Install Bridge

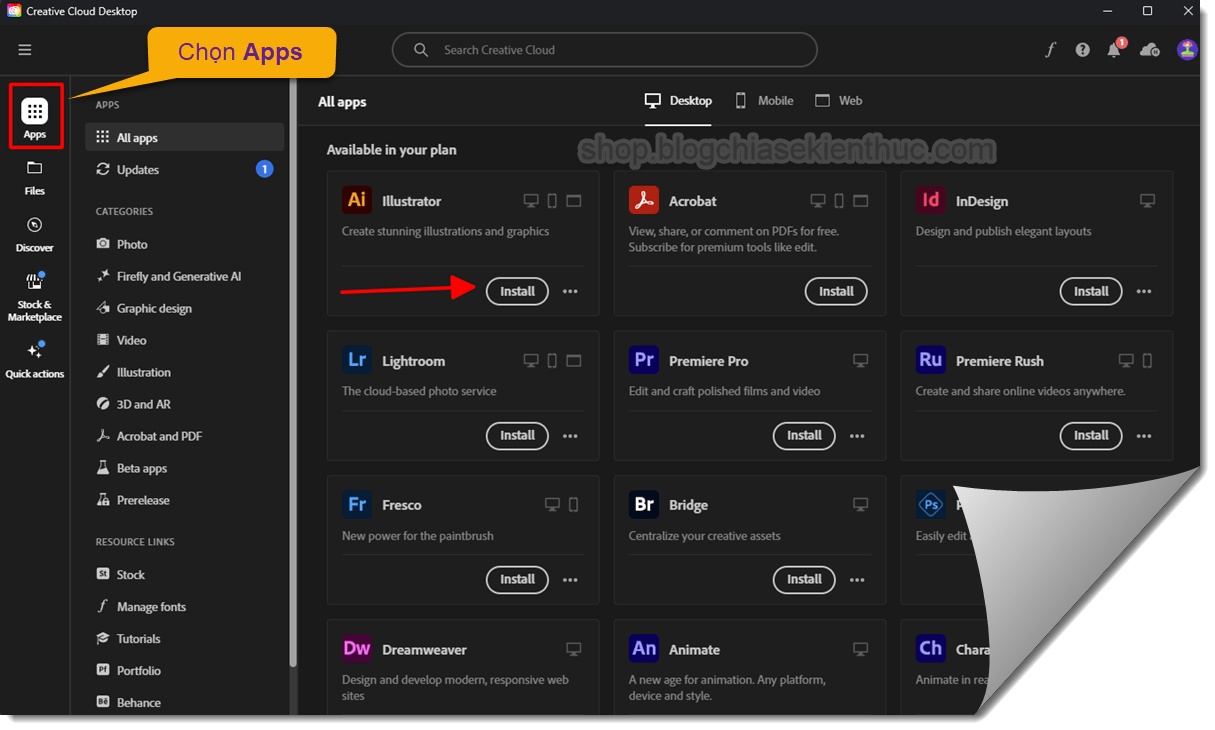coord(804,579)
